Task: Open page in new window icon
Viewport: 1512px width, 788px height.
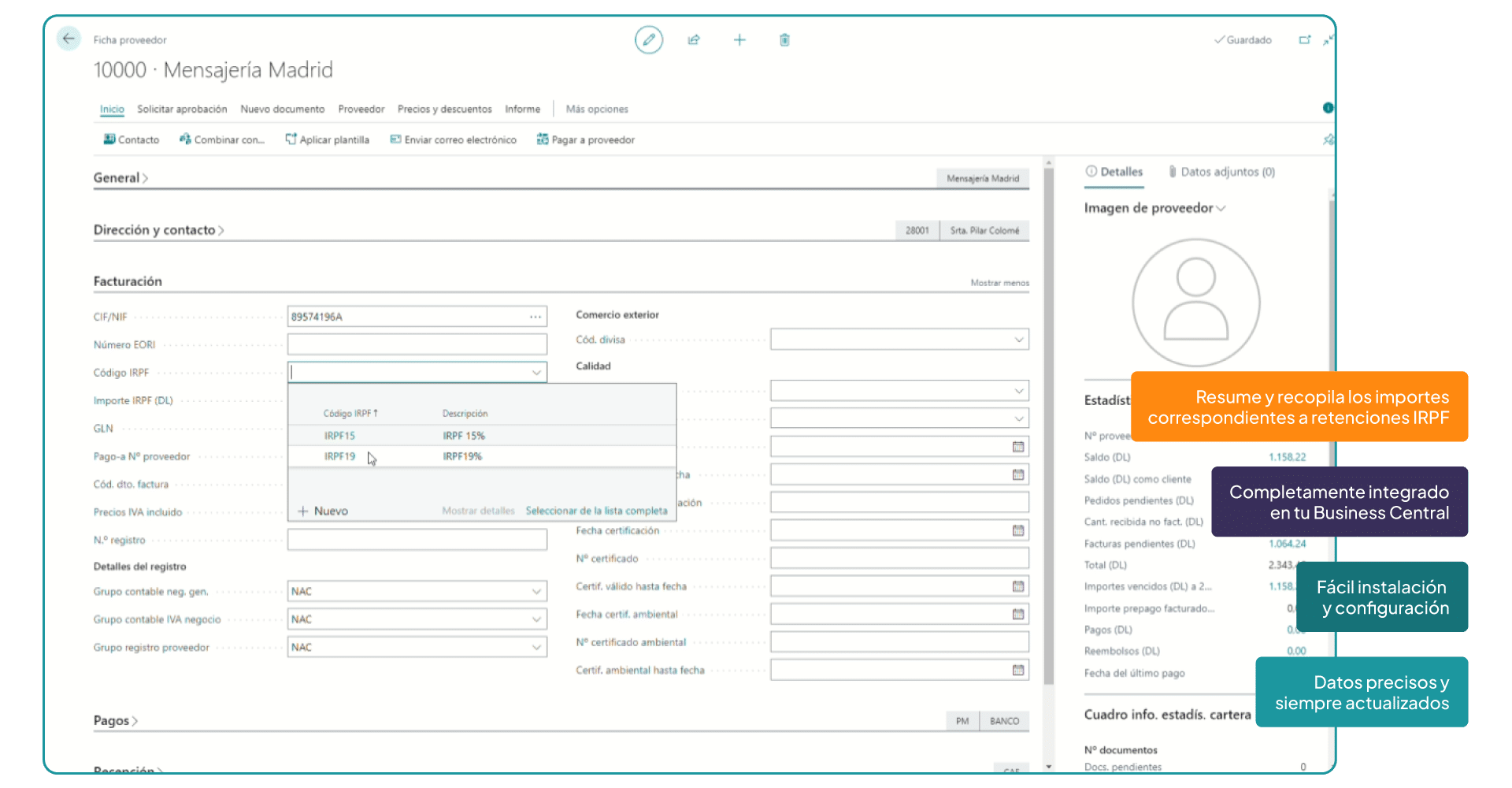Action: pyautogui.click(x=1305, y=39)
